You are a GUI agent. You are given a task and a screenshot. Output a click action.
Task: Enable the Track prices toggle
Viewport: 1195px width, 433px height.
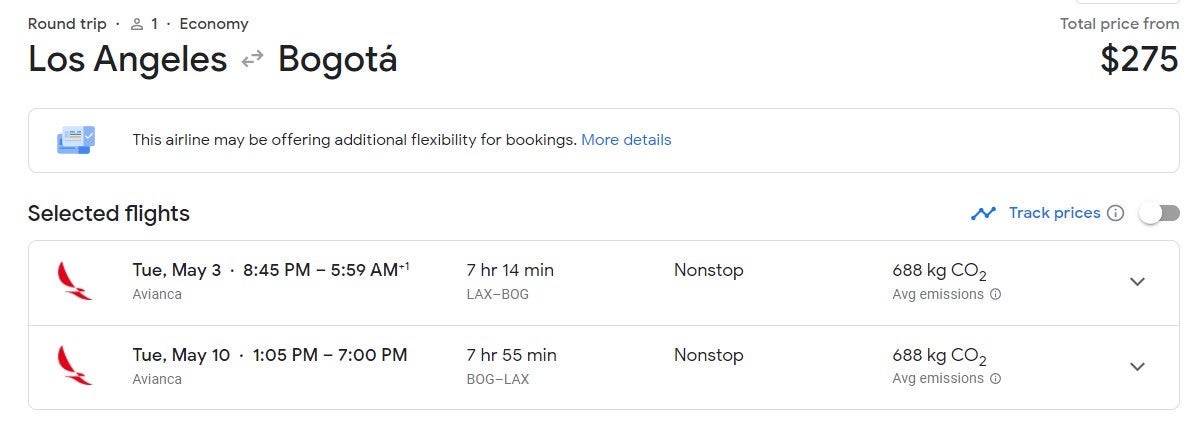[1159, 213]
